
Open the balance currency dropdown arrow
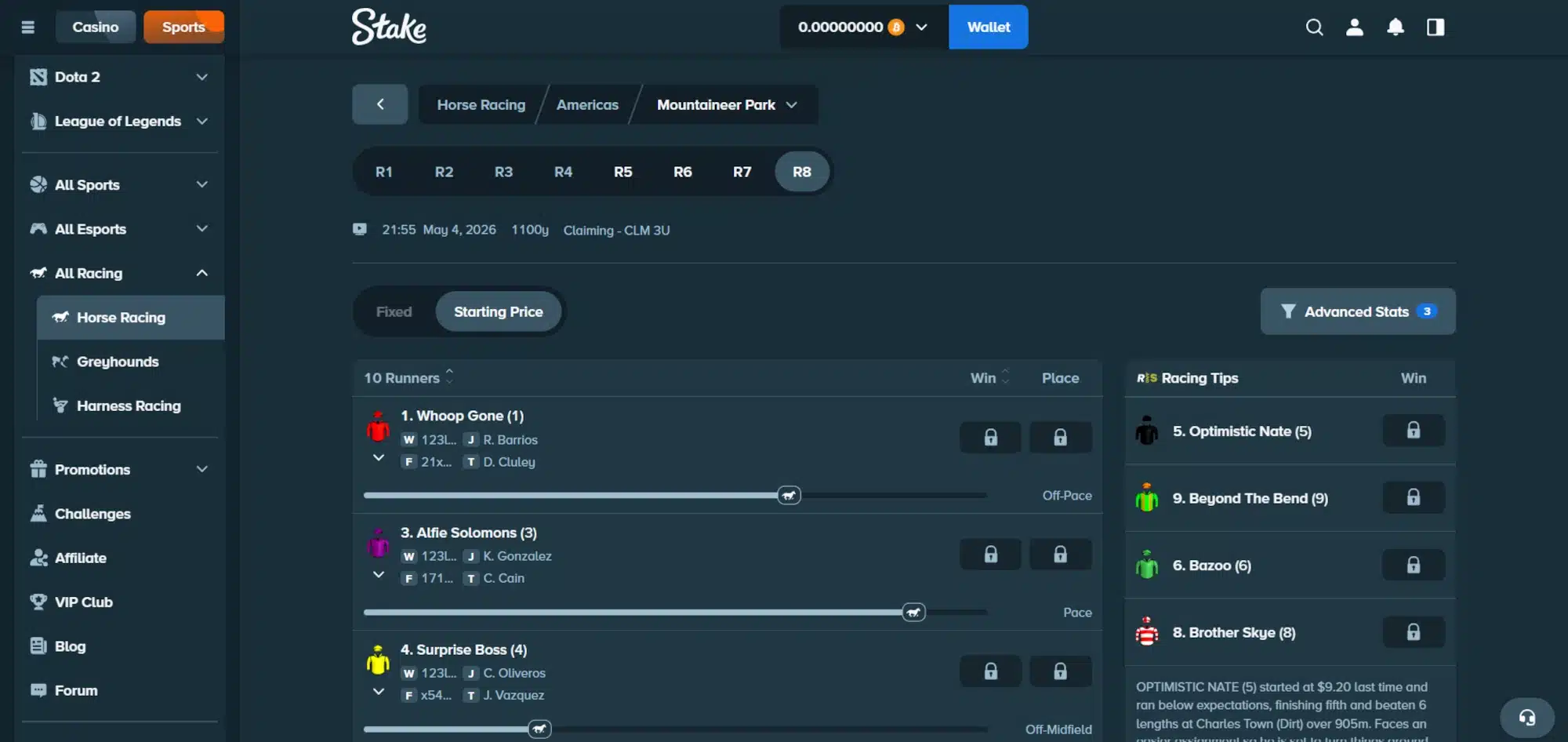point(921,27)
